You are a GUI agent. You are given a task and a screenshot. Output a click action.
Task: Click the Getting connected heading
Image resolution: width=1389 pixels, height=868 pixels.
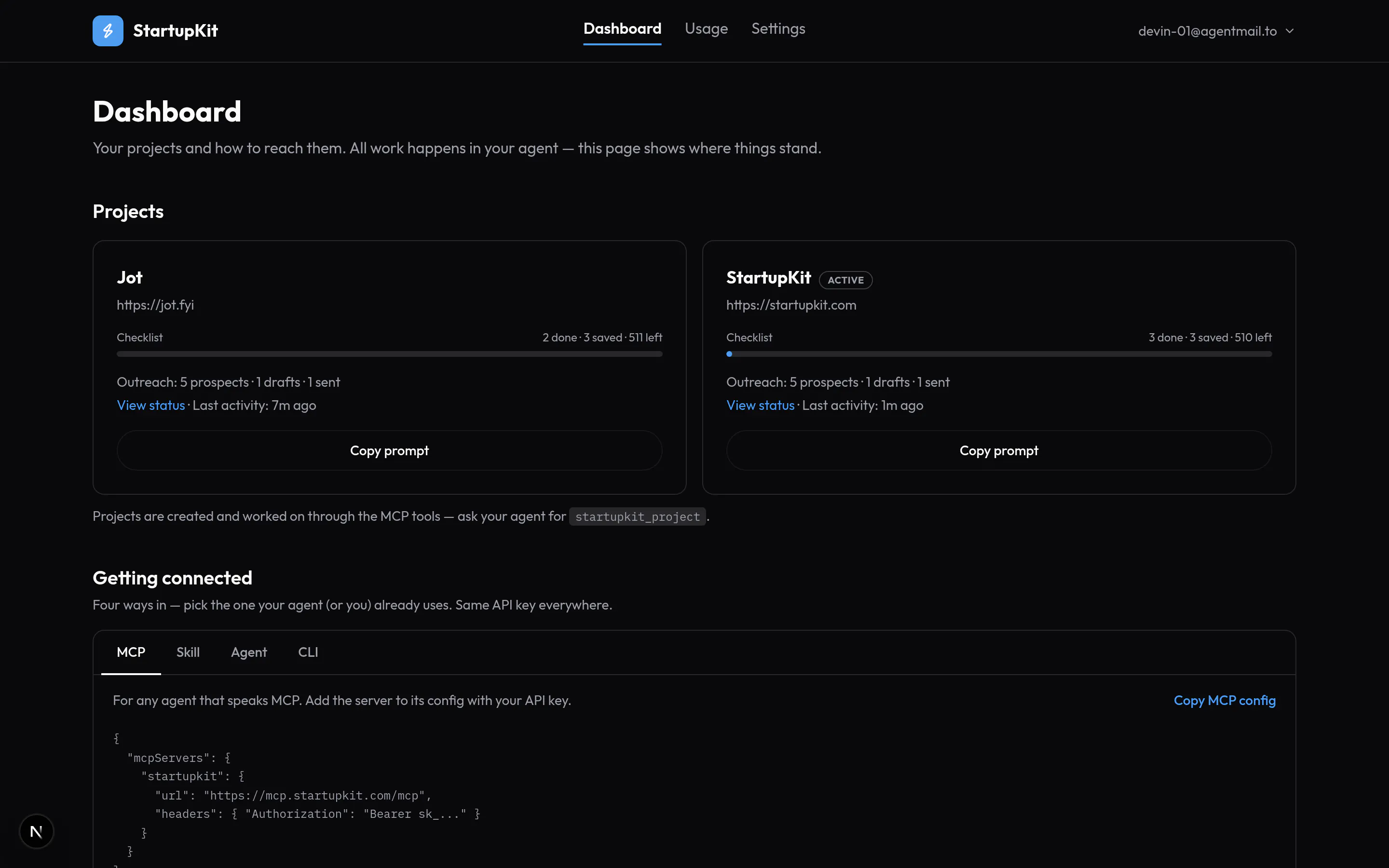[172, 578]
